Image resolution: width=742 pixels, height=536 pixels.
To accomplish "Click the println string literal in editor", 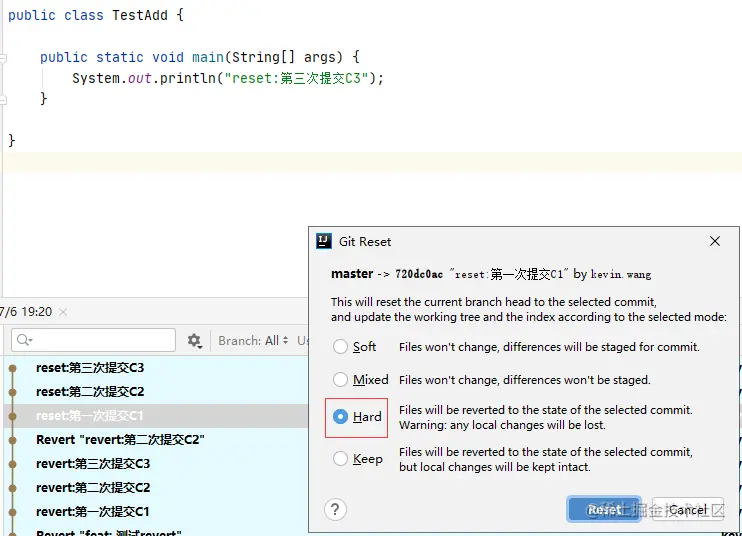I will [296, 78].
